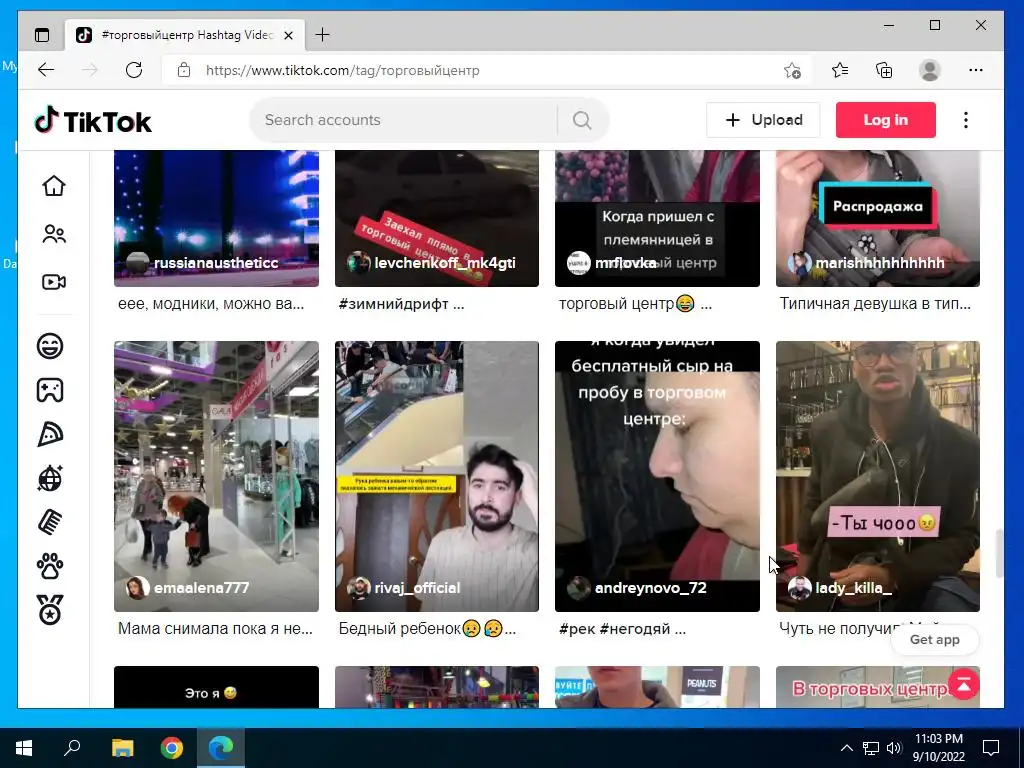Viewport: 1024px width, 768px height.
Task: Open File Explorer from the taskbar
Action: 122,748
